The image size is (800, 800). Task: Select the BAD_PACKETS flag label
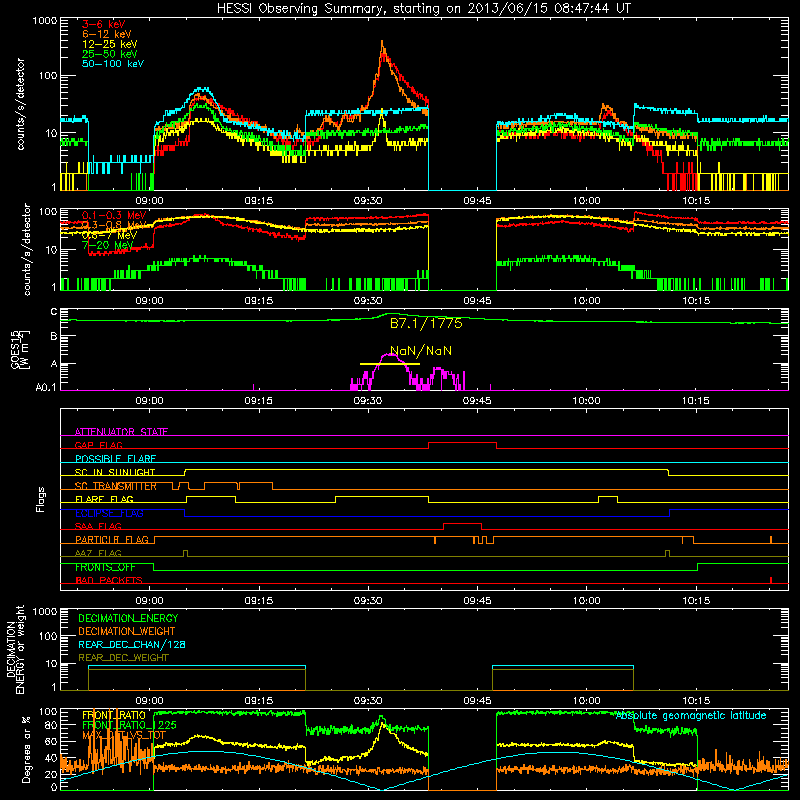109,581
